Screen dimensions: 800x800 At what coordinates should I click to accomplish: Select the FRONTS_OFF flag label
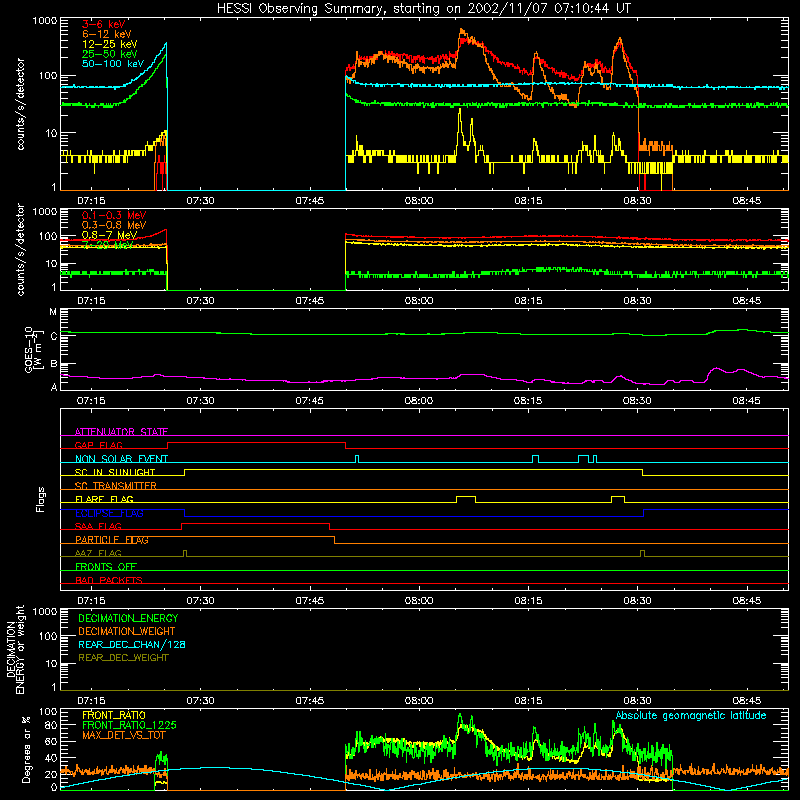point(106,567)
